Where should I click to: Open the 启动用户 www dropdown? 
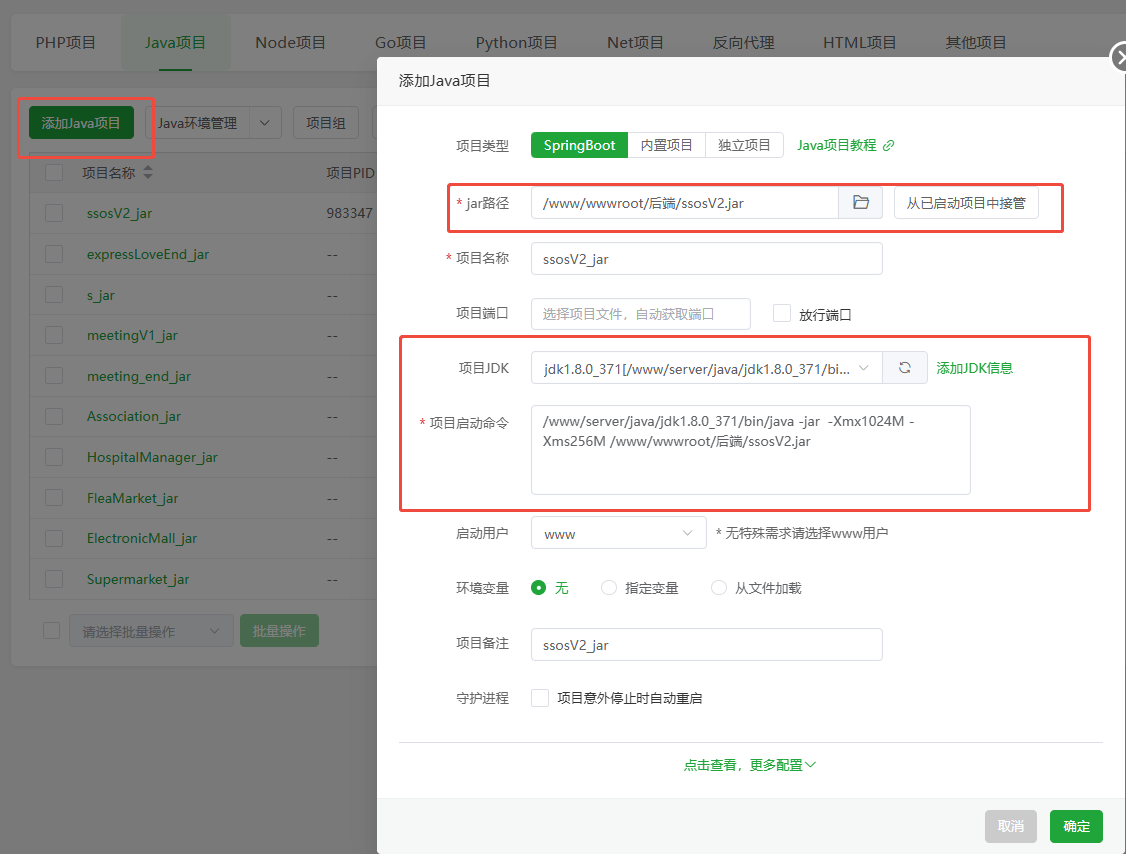618,533
